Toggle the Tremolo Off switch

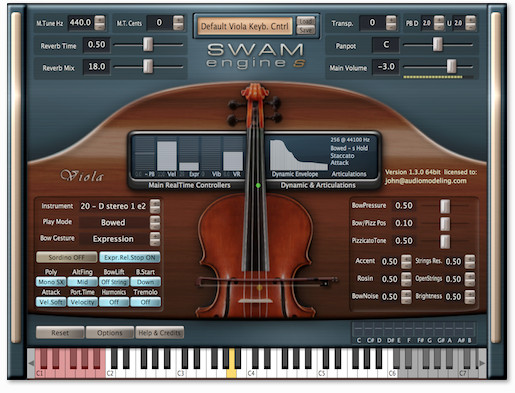point(146,302)
